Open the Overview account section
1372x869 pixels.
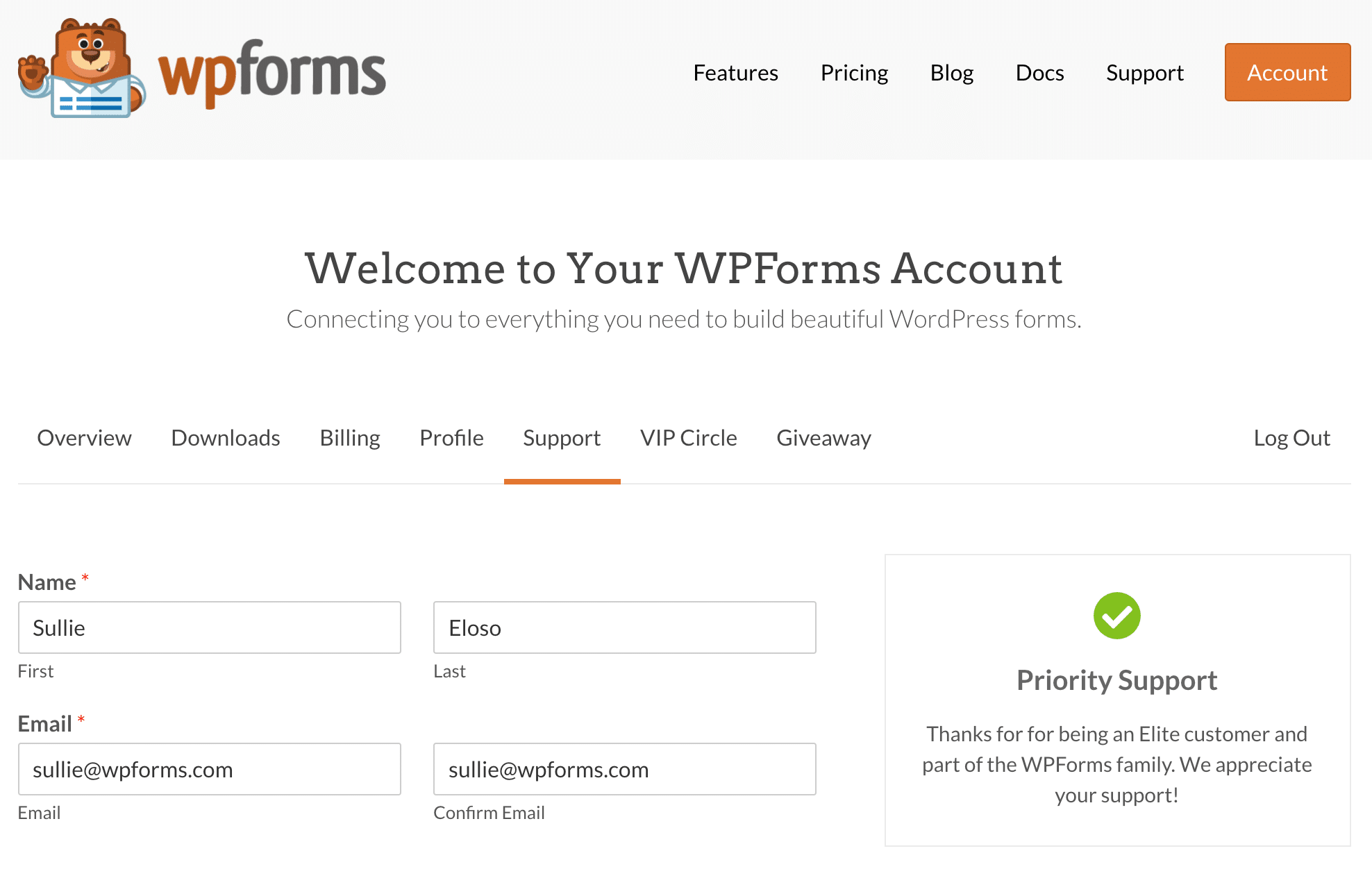(x=84, y=437)
